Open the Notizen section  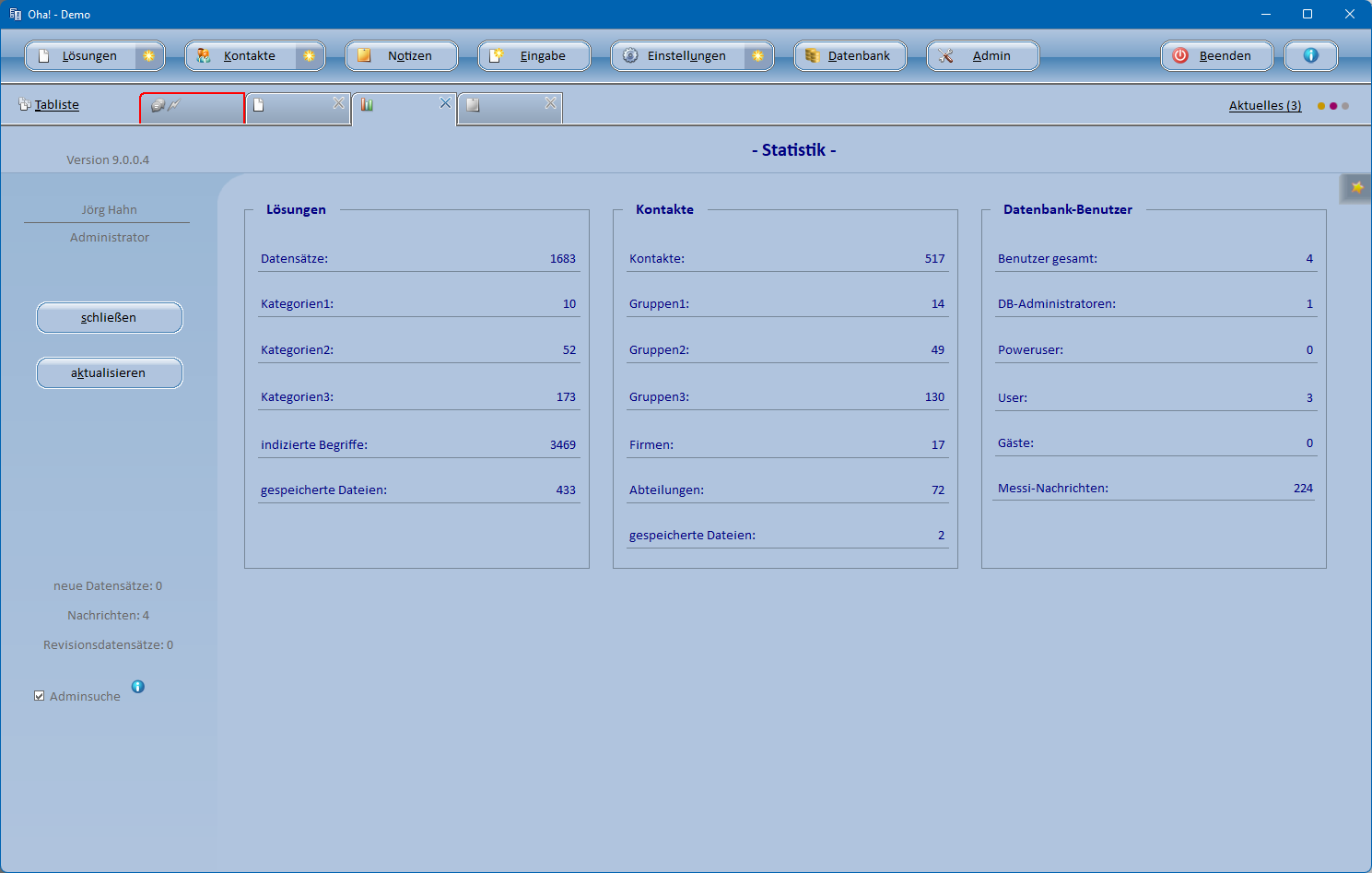401,56
